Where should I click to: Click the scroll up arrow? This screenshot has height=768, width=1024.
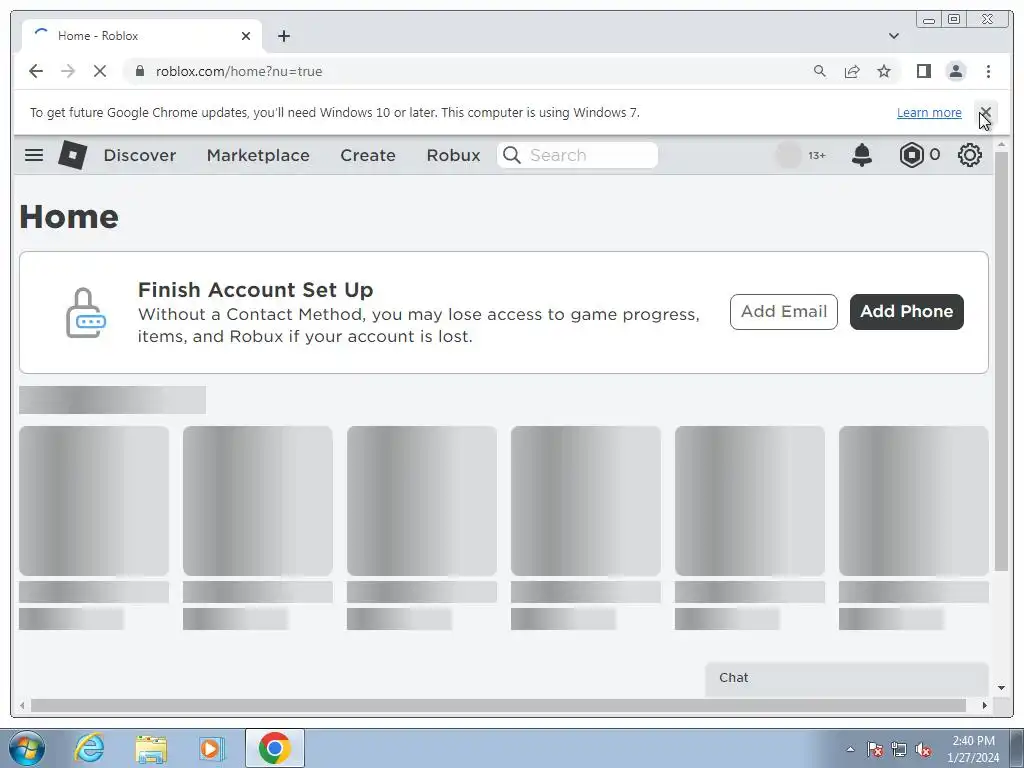(x=1001, y=144)
